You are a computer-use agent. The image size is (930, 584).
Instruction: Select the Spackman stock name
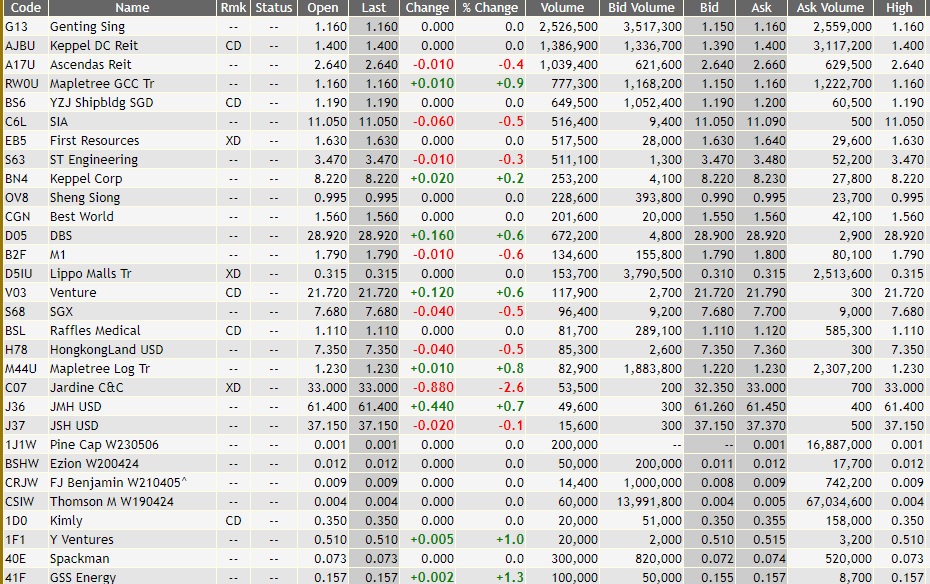pyautogui.click(x=79, y=558)
